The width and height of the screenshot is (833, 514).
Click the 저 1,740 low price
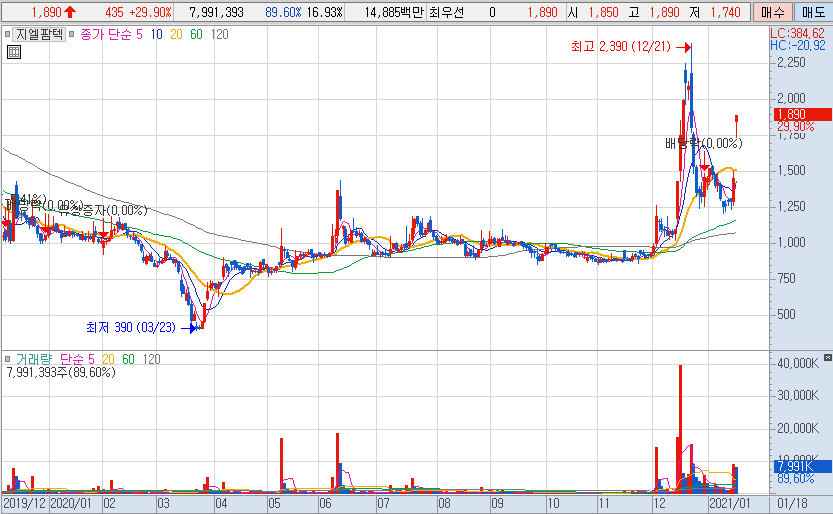coord(715,12)
